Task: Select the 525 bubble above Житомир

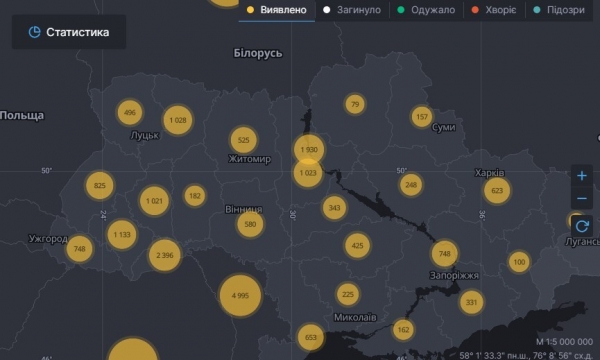Action: point(243,140)
